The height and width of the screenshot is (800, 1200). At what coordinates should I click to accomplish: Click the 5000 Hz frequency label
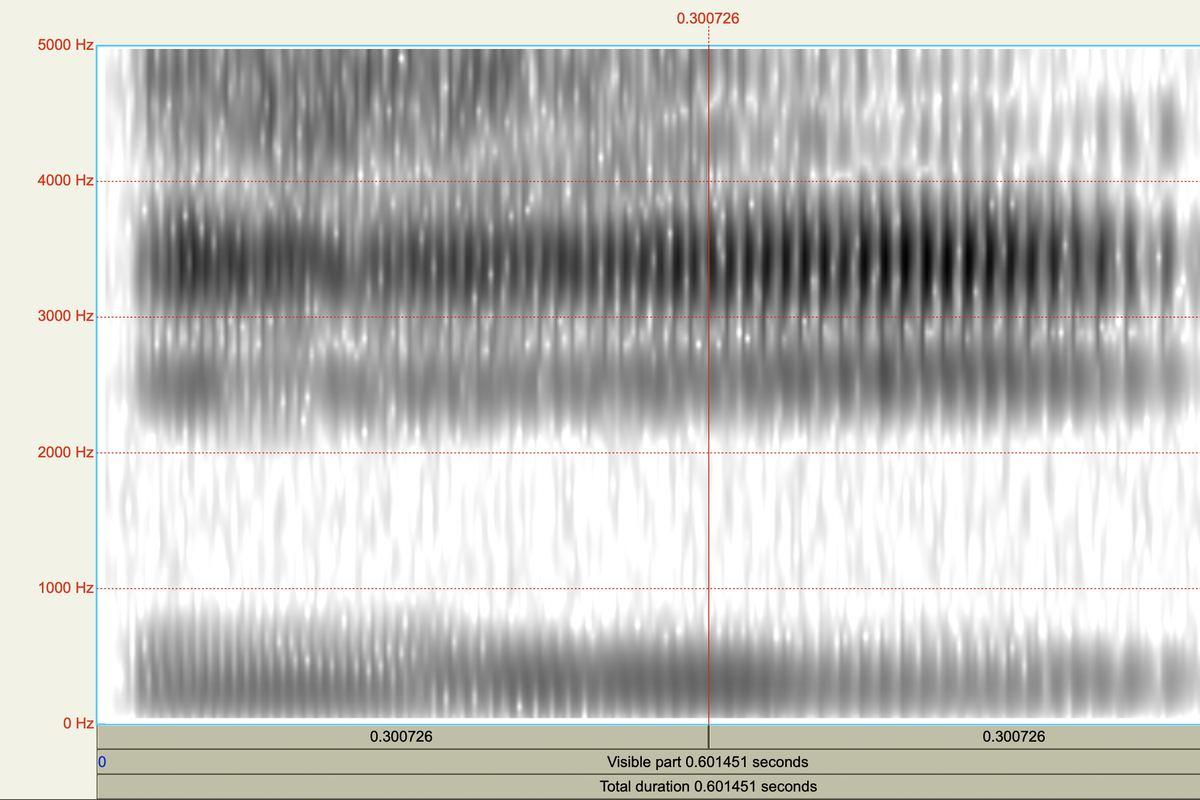(x=66, y=45)
